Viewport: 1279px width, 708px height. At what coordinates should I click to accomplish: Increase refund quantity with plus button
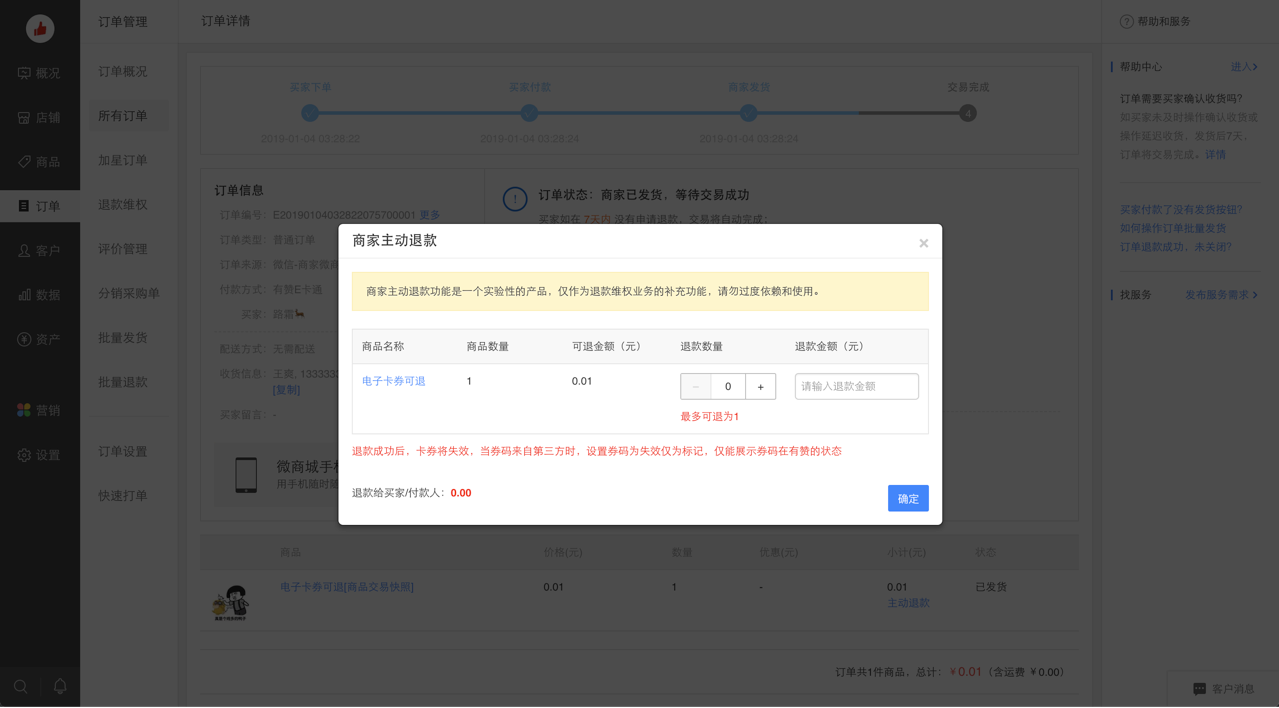760,387
